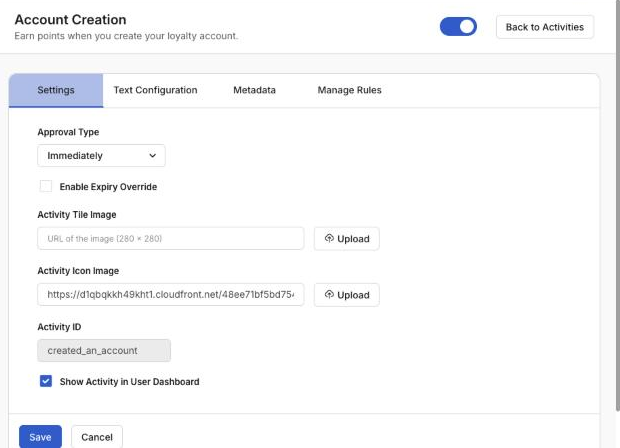Uncheck Show Activity in User Dashboard
The width and height of the screenshot is (620, 448).
pyautogui.click(x=46, y=381)
